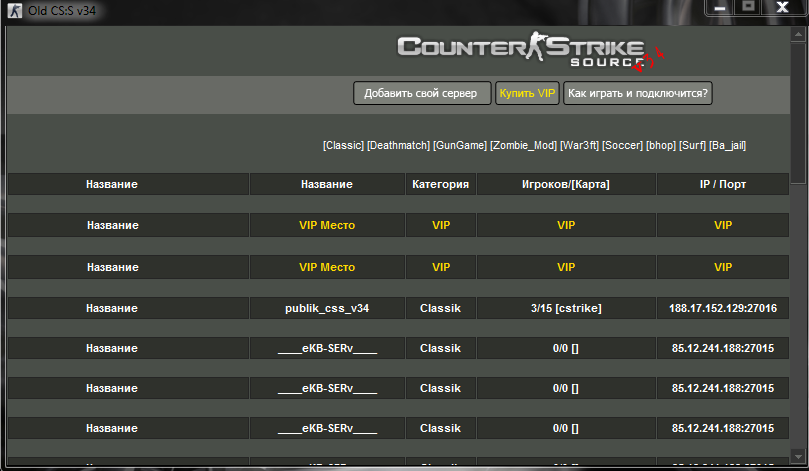
Task: Select the bhop category link
Action: point(661,145)
